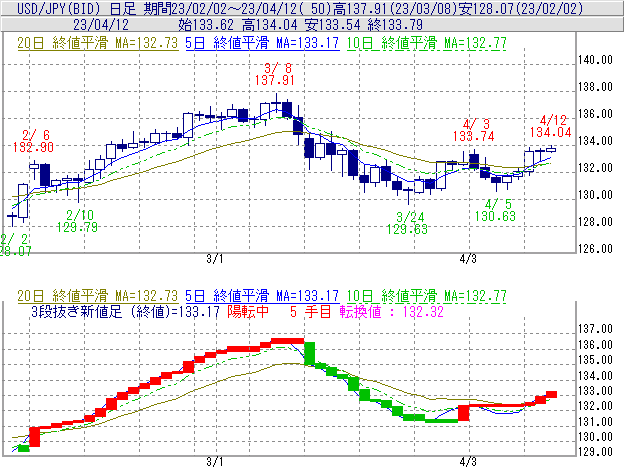Click the 5日 終値平滑 MA=133.17 link in upper chart
Viewport: 624px width, 475px height.
(x=262, y=43)
